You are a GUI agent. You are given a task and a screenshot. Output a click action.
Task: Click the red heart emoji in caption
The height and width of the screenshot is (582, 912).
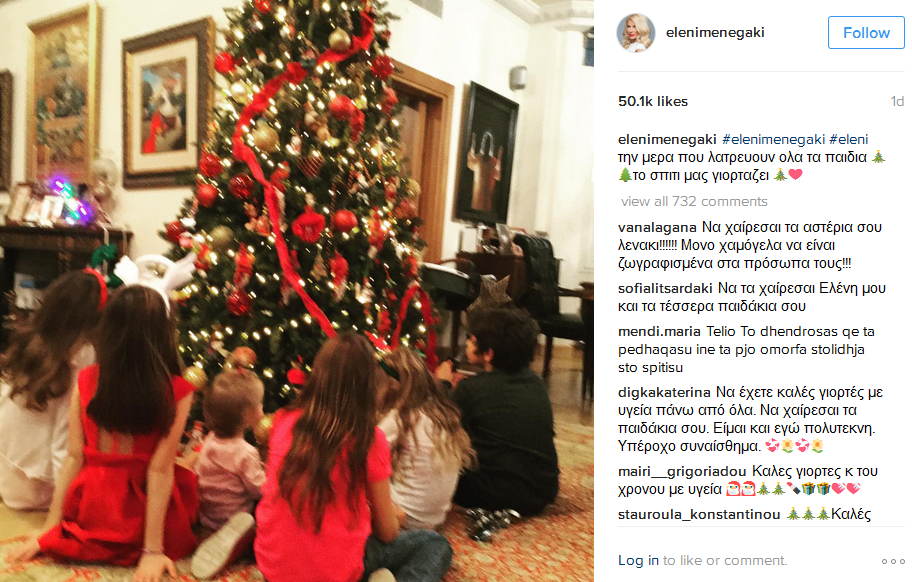pyautogui.click(x=796, y=174)
